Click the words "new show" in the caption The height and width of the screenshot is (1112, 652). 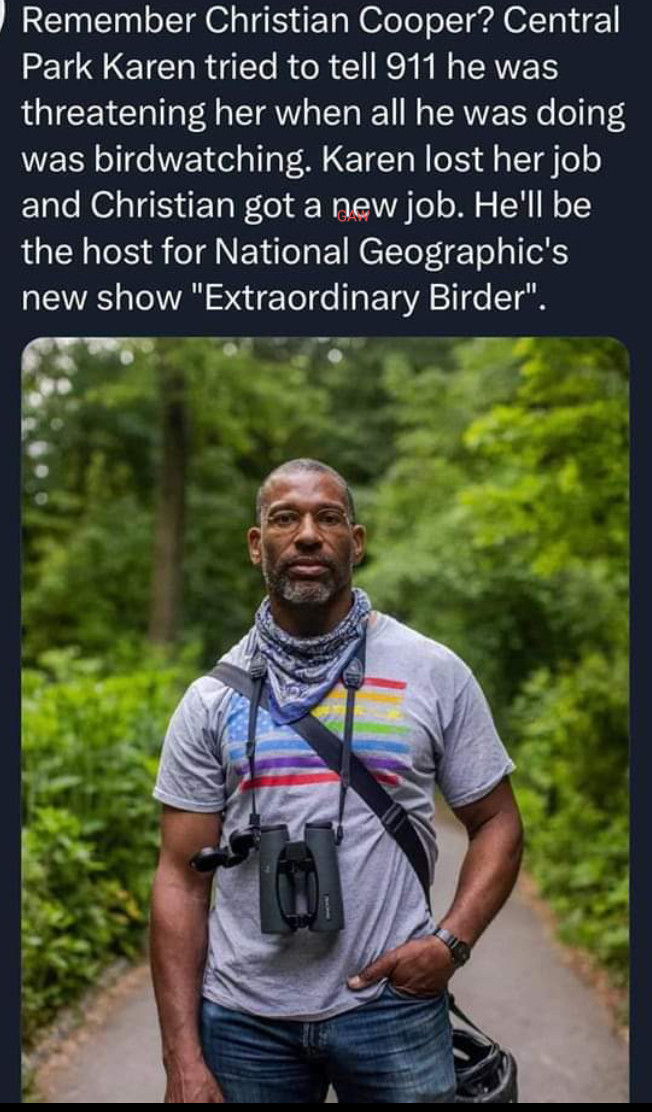click(101, 299)
